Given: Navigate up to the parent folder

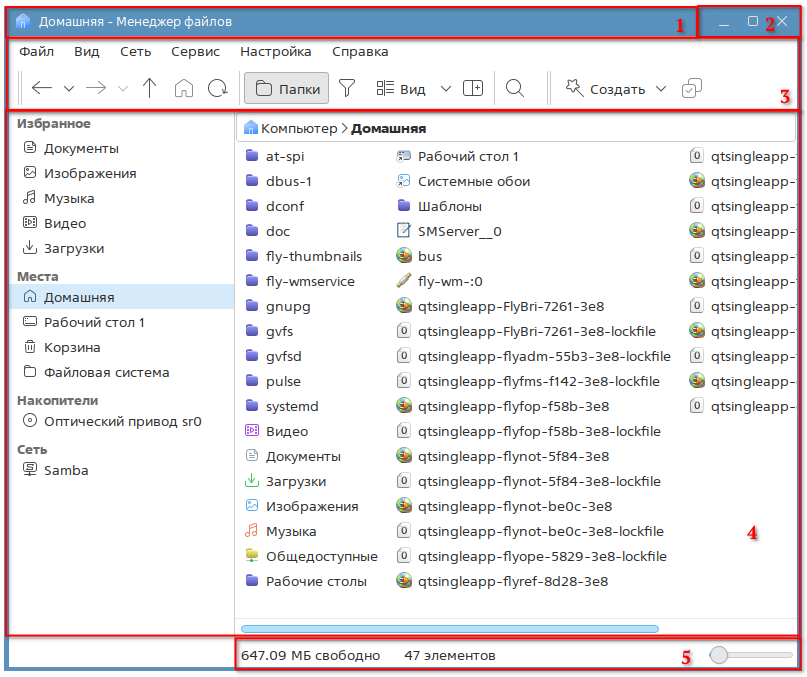Looking at the screenshot, I should 150,88.
